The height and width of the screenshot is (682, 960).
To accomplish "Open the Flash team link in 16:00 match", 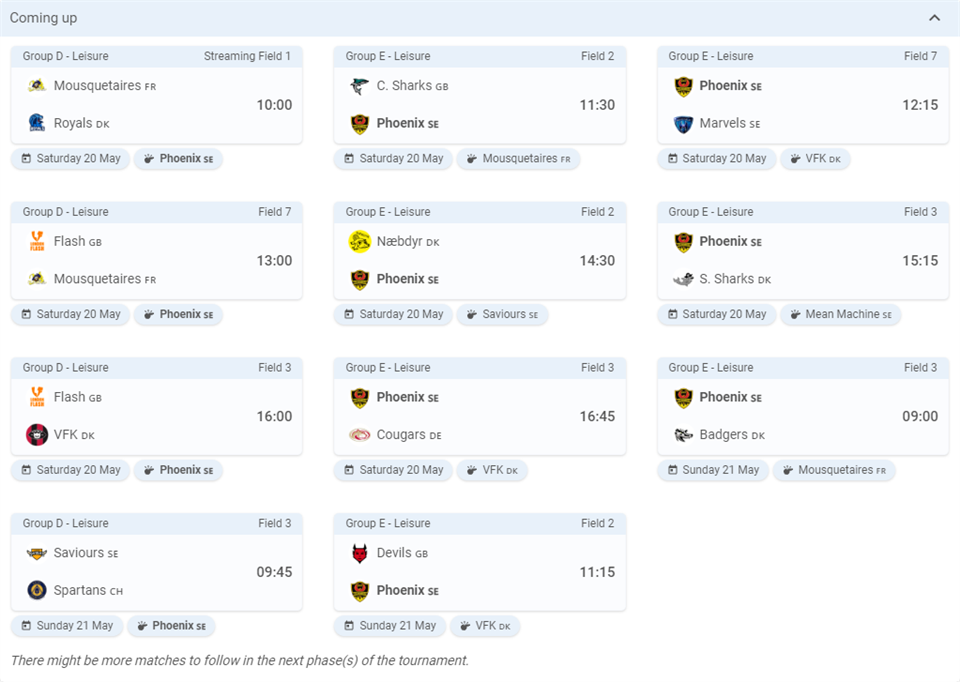I will (69, 397).
